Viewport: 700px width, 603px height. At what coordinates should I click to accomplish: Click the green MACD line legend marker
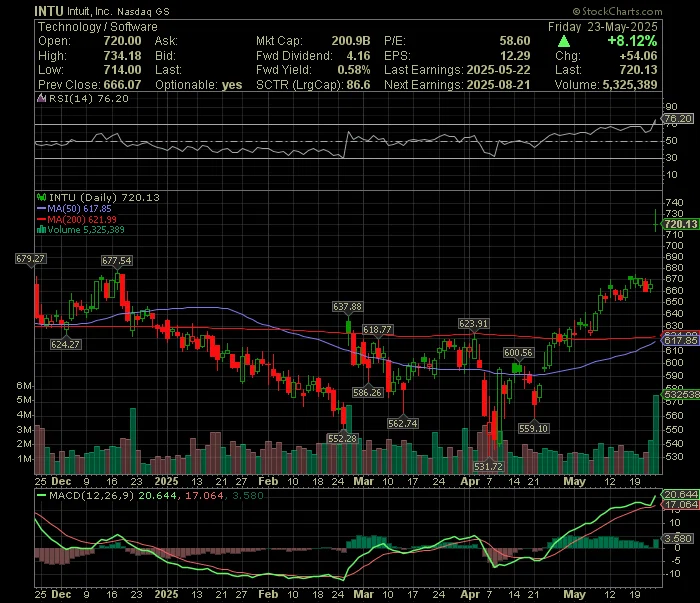coord(42,495)
